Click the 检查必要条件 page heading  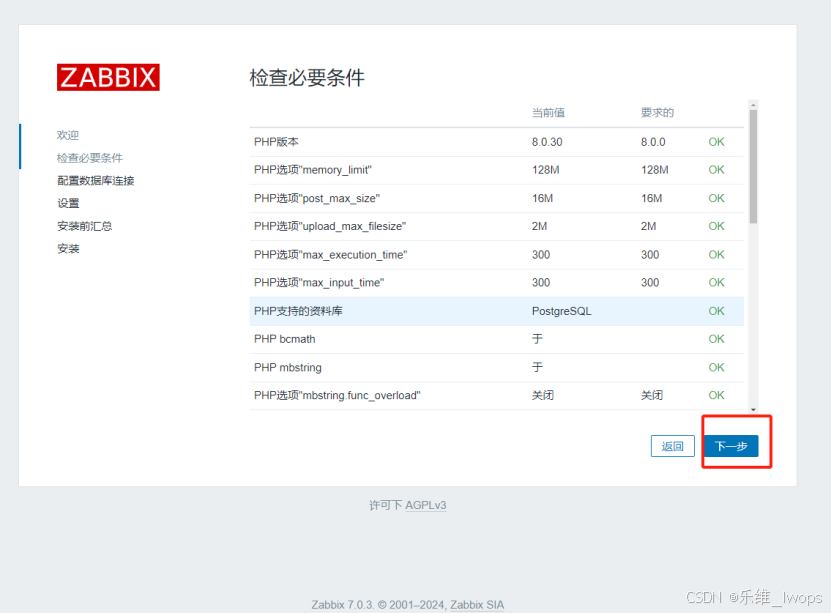[307, 78]
